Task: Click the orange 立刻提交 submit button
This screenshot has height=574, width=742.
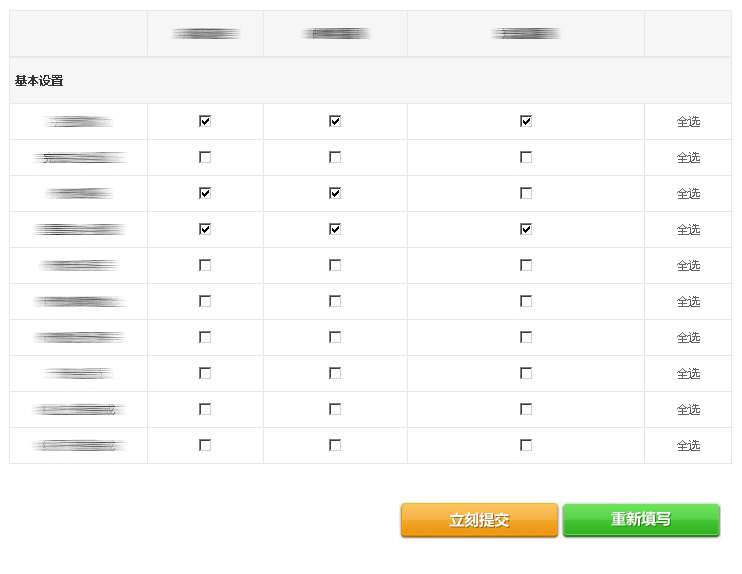Action: [x=479, y=520]
